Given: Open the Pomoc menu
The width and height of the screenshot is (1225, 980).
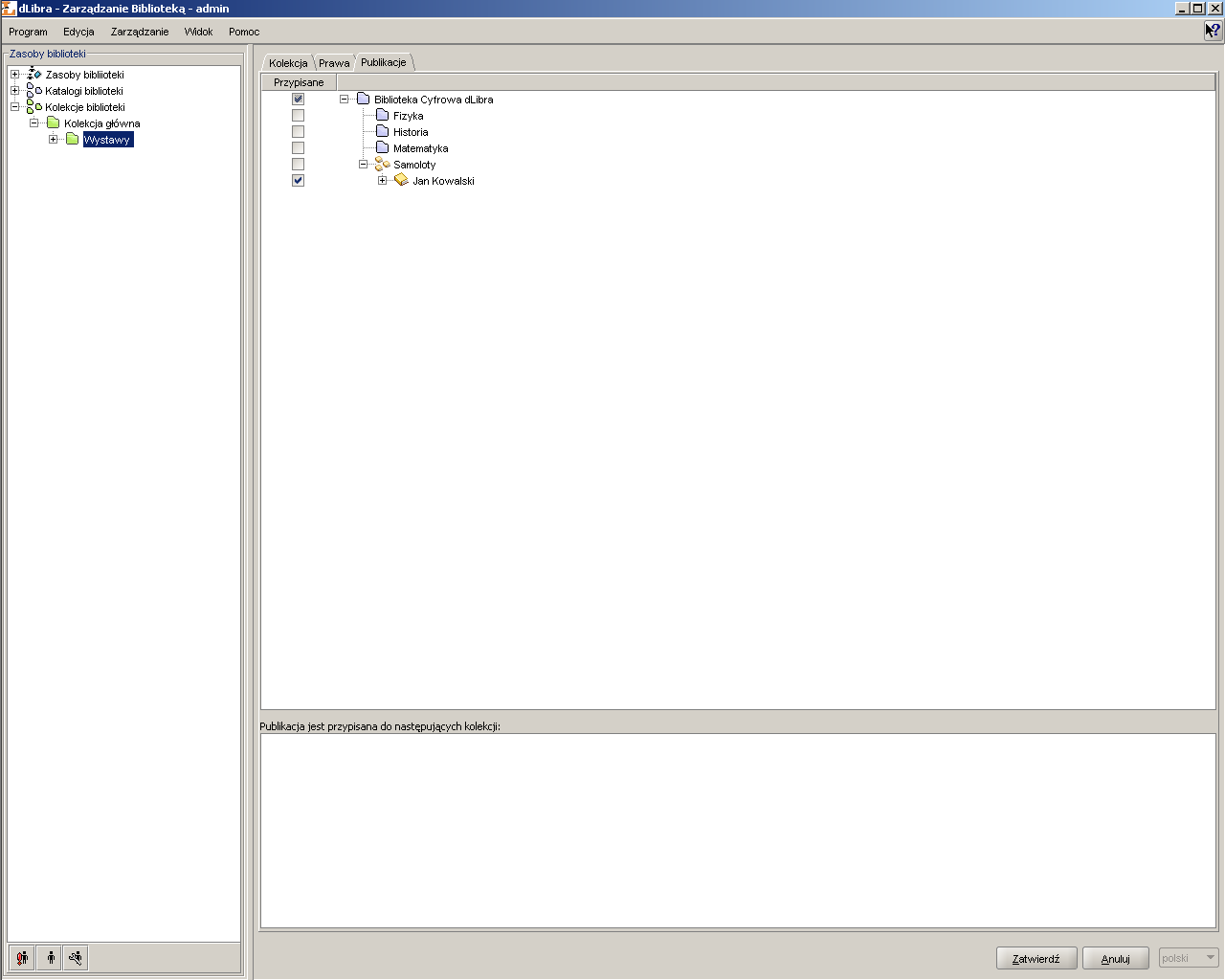Looking at the screenshot, I should pos(244,32).
